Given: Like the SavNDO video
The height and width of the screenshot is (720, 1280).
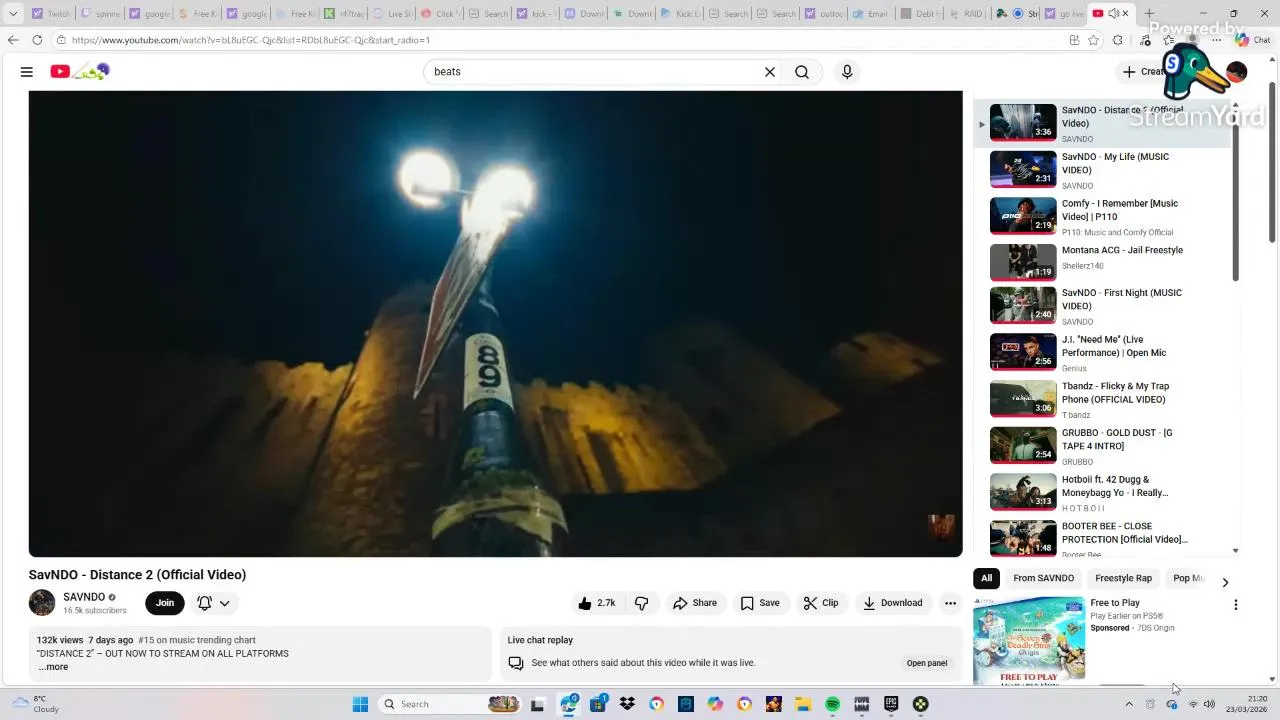Looking at the screenshot, I should [597, 603].
